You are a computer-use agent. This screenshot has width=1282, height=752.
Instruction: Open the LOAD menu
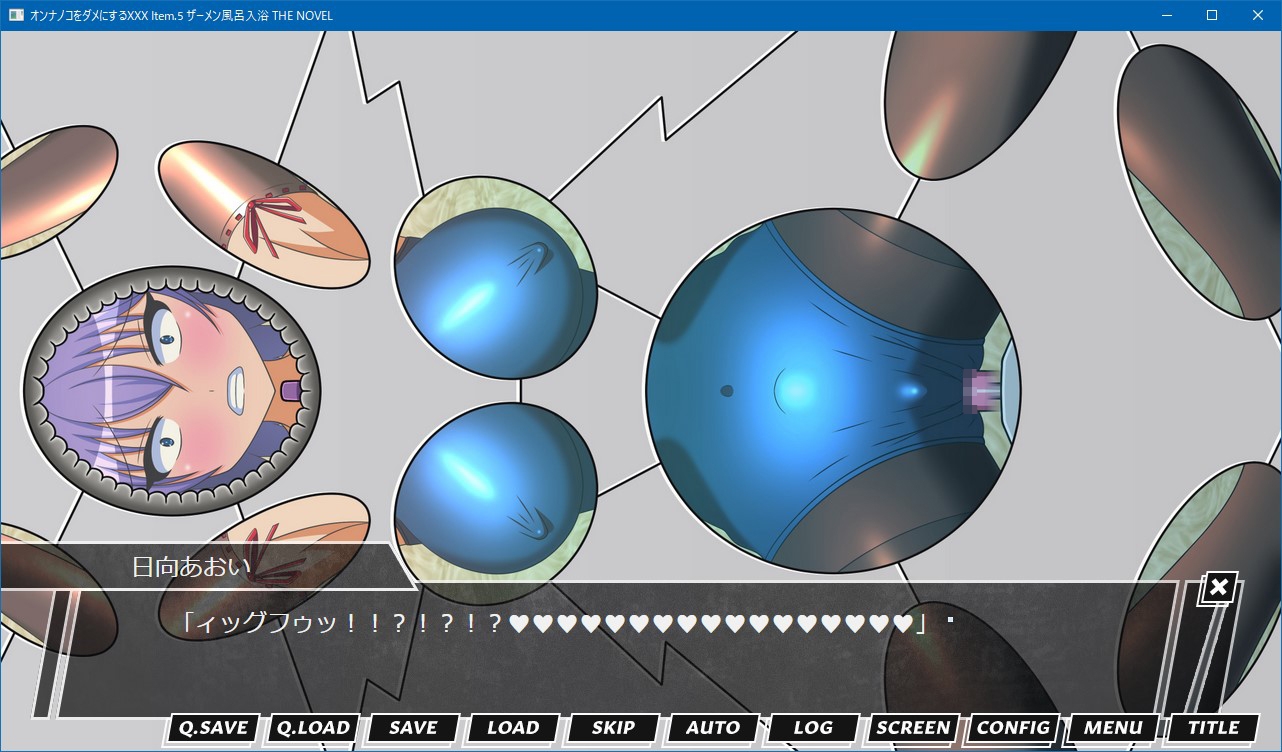(513, 728)
